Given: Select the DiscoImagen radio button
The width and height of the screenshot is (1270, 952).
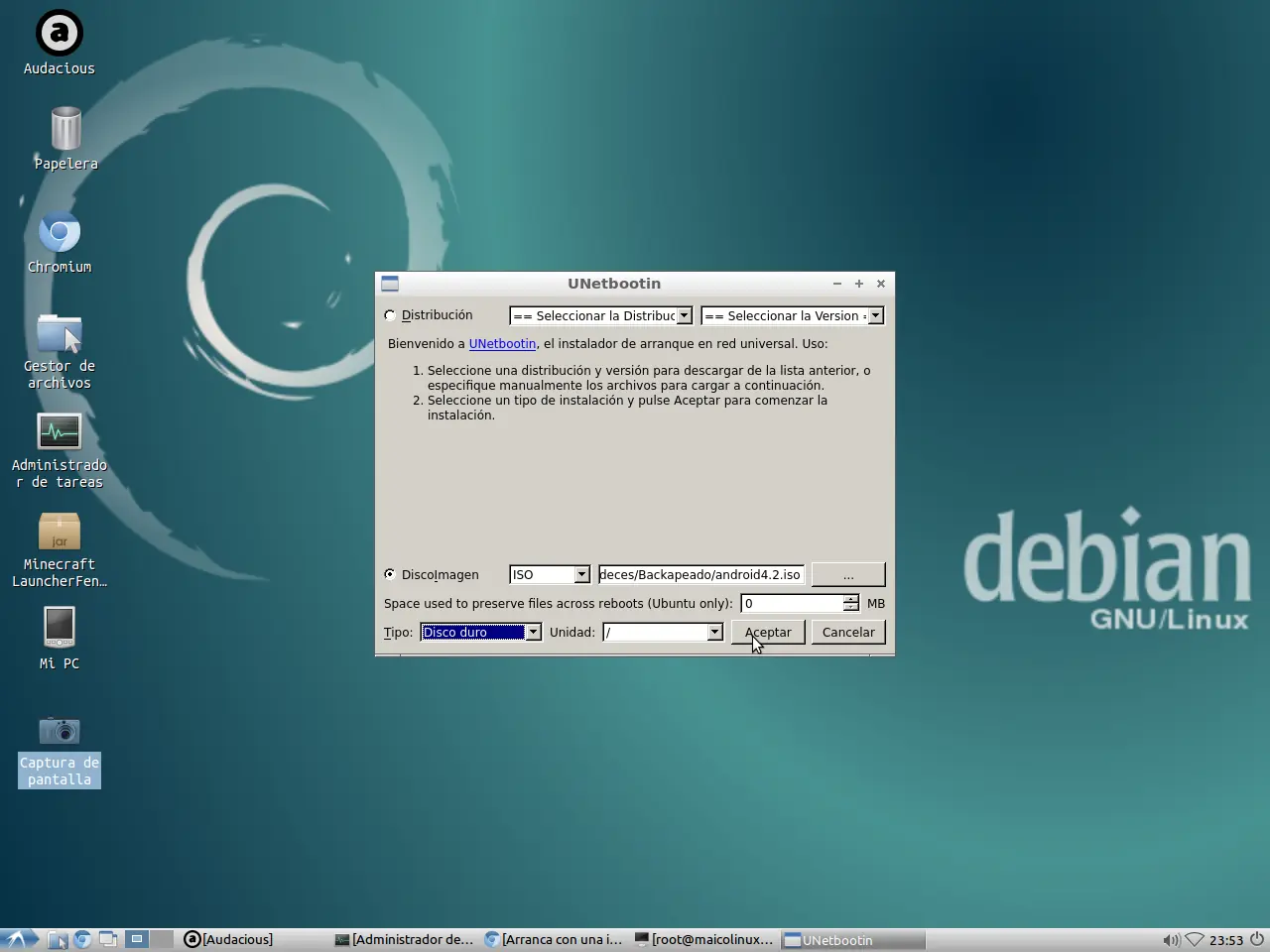Looking at the screenshot, I should point(390,574).
